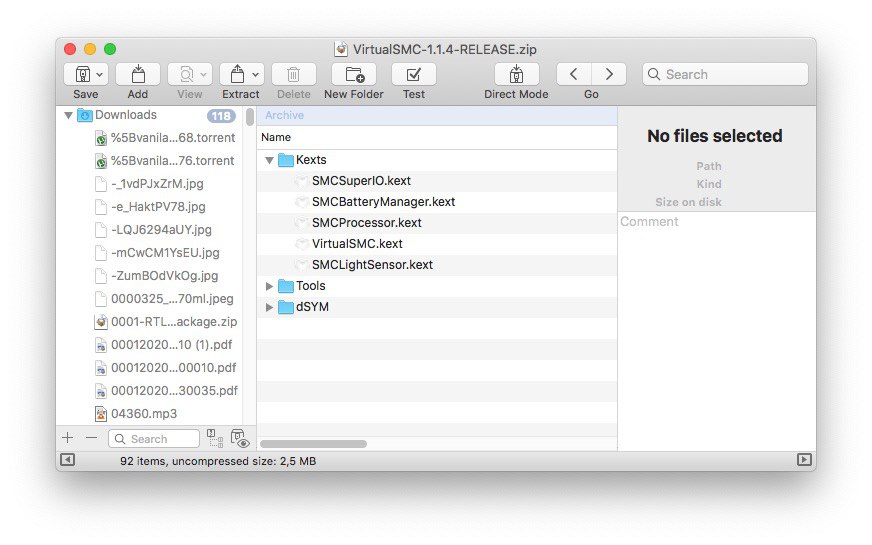Select VirtualSMC.kext
Viewport: 872px width, 545px height.
point(437,244)
